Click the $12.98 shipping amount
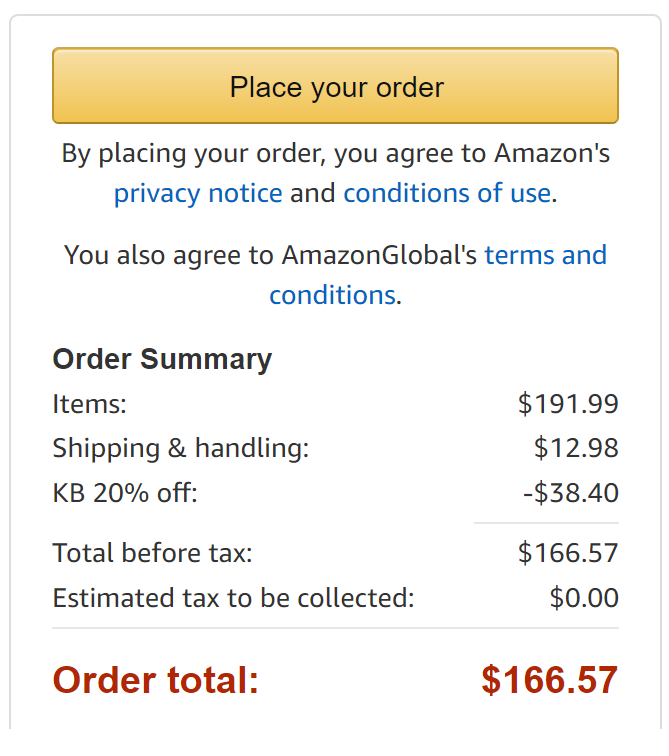The width and height of the screenshot is (669, 756). (576, 448)
